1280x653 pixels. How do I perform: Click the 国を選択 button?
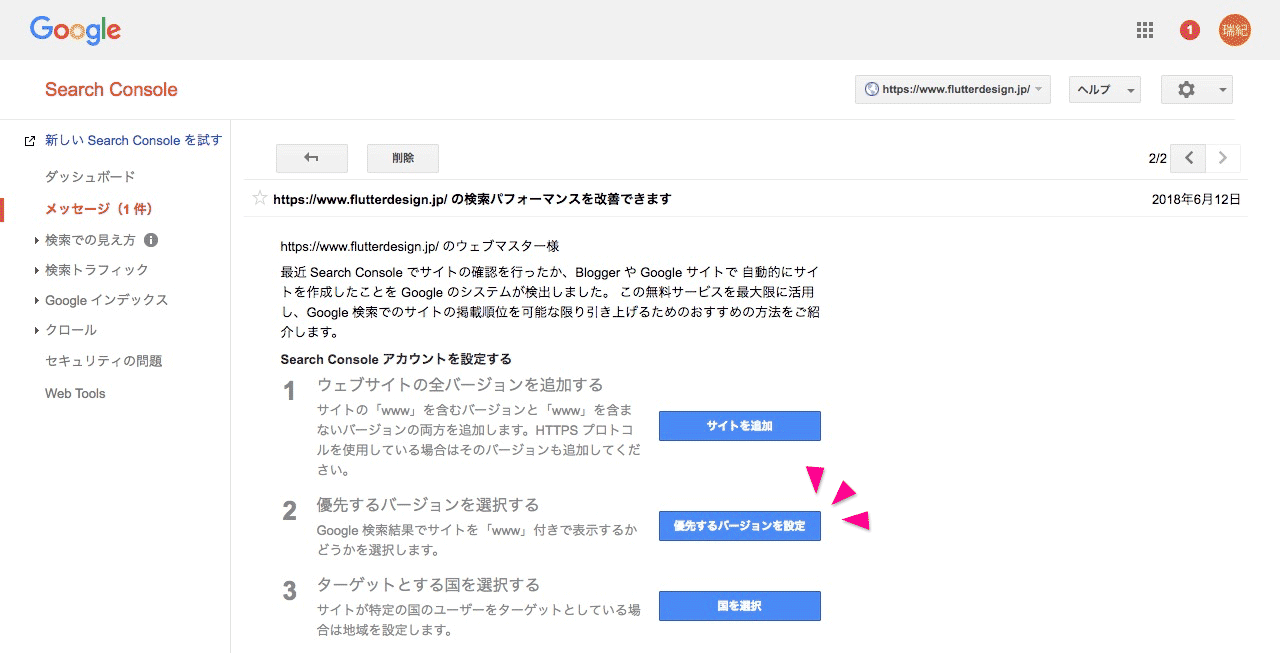(739, 606)
